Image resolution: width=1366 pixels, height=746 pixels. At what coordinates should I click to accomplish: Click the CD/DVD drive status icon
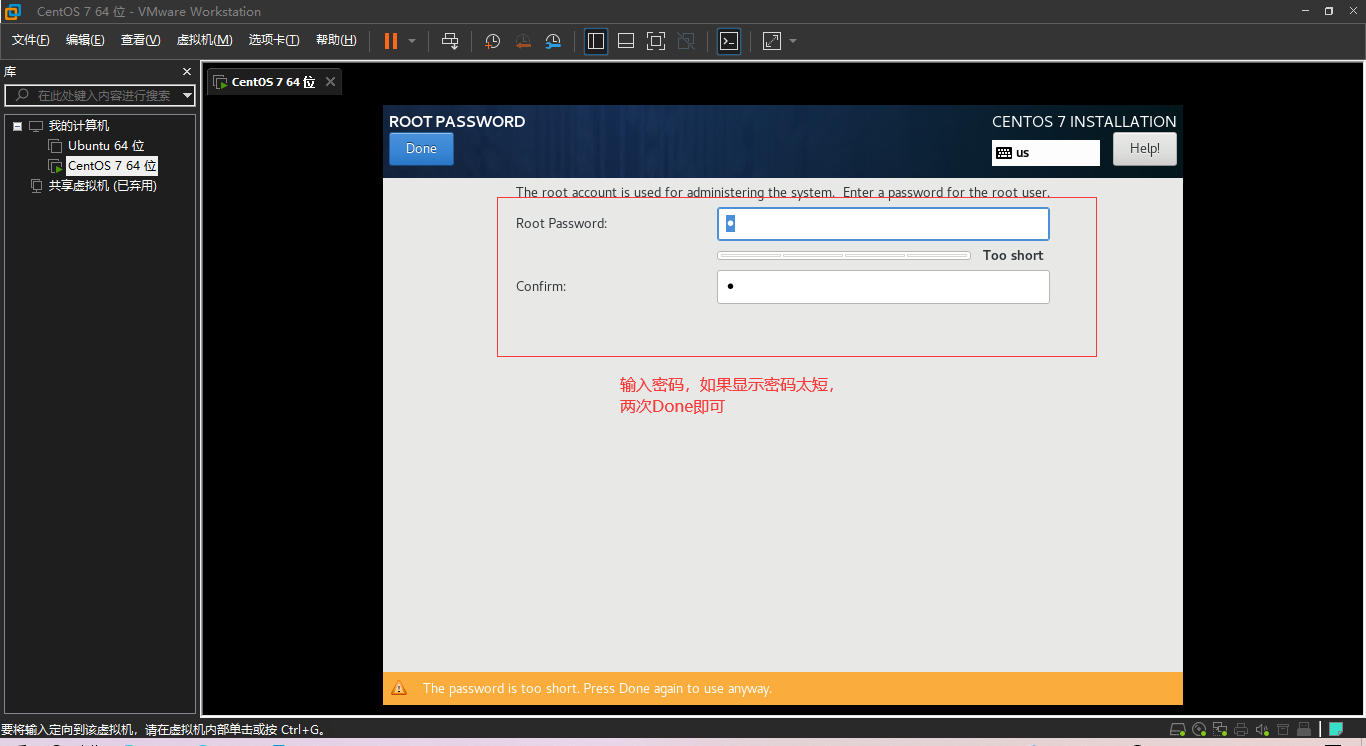[1199, 729]
